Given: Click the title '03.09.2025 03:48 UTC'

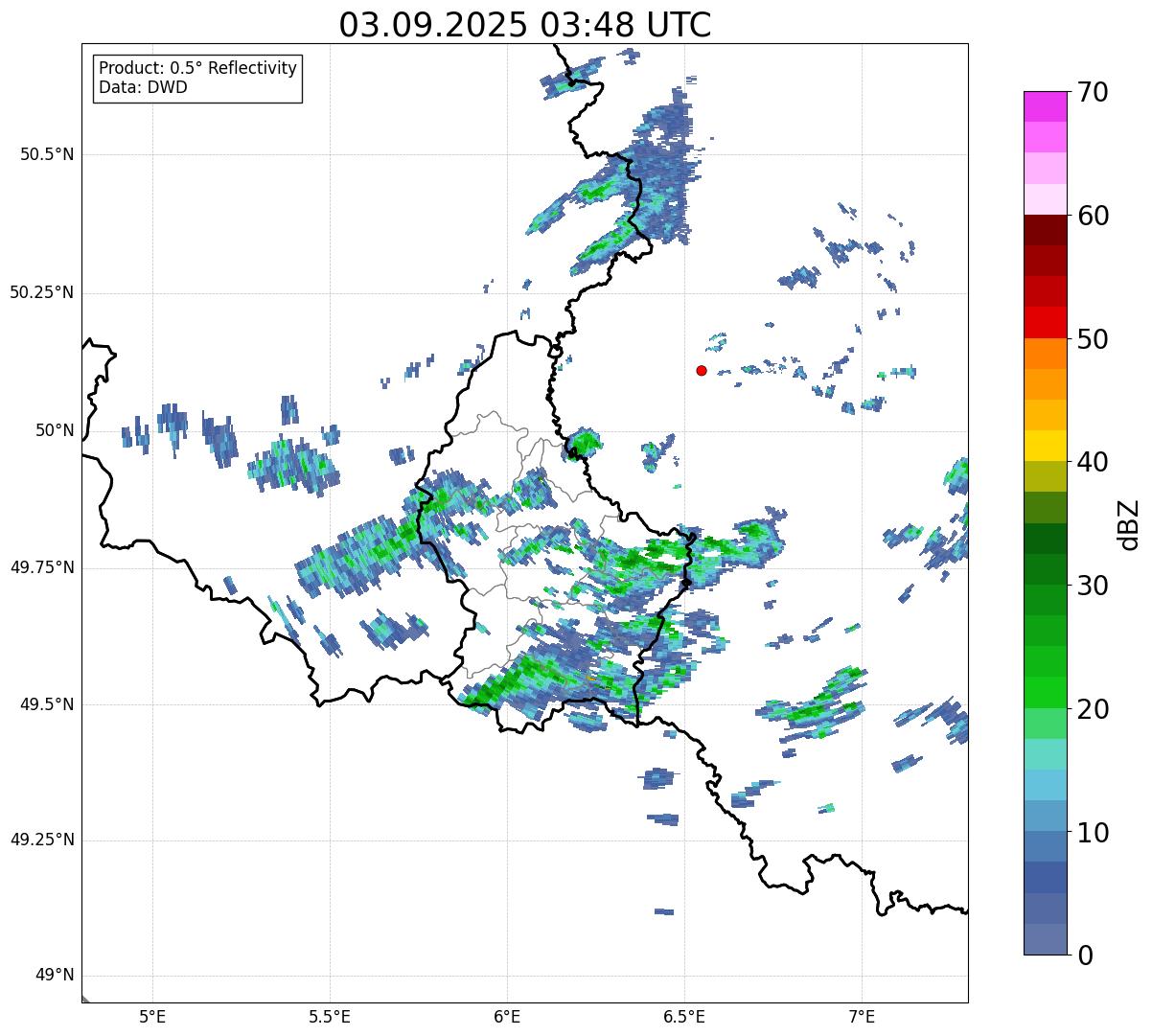Looking at the screenshot, I should coord(525,25).
